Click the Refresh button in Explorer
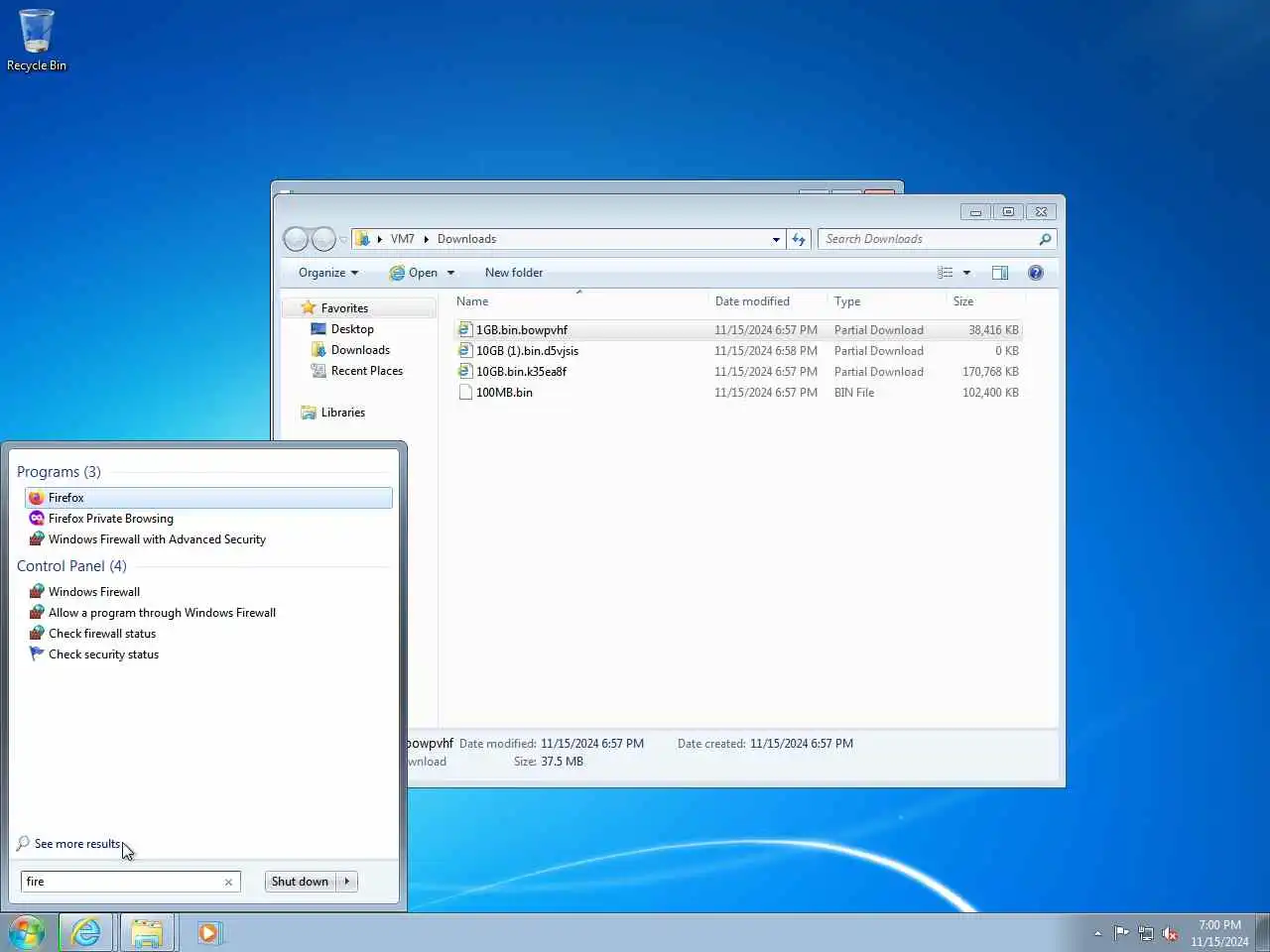This screenshot has width=1270, height=952. [799, 239]
